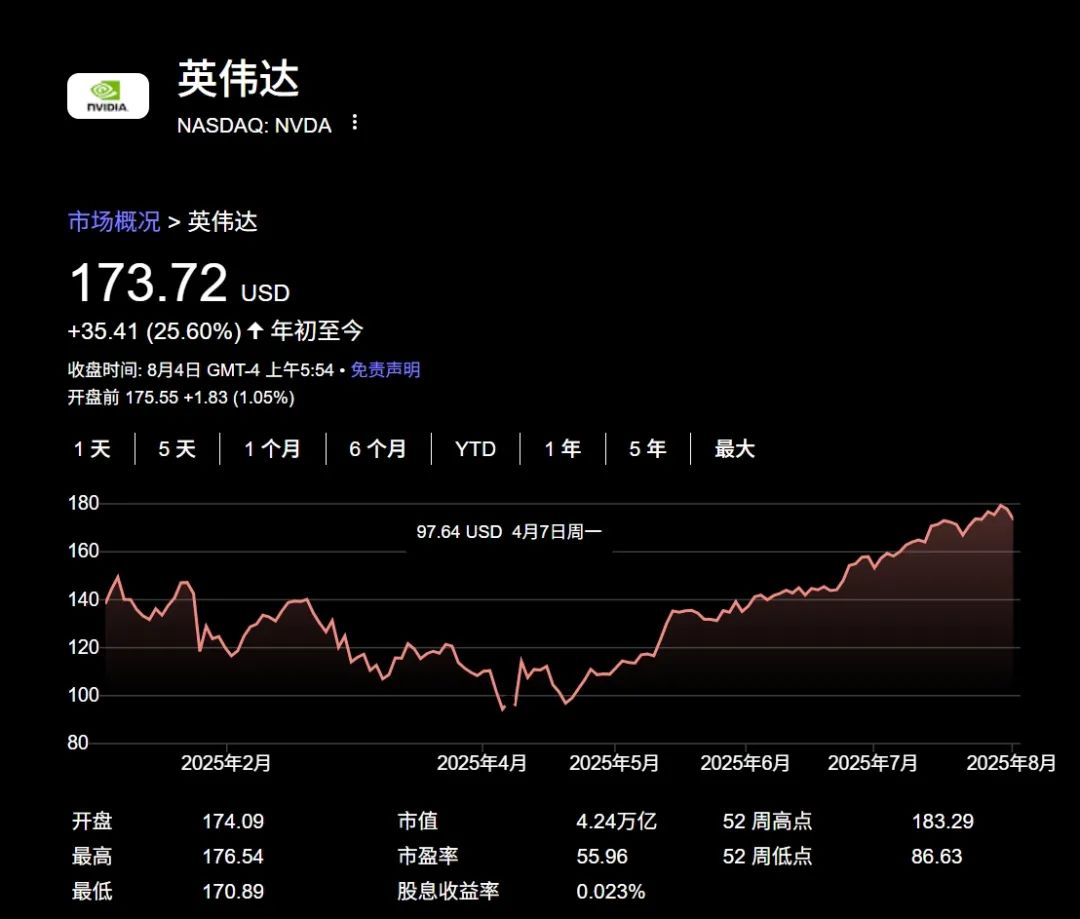Switch to the 6个月 chart view
This screenshot has width=1080, height=919.
pos(377,450)
